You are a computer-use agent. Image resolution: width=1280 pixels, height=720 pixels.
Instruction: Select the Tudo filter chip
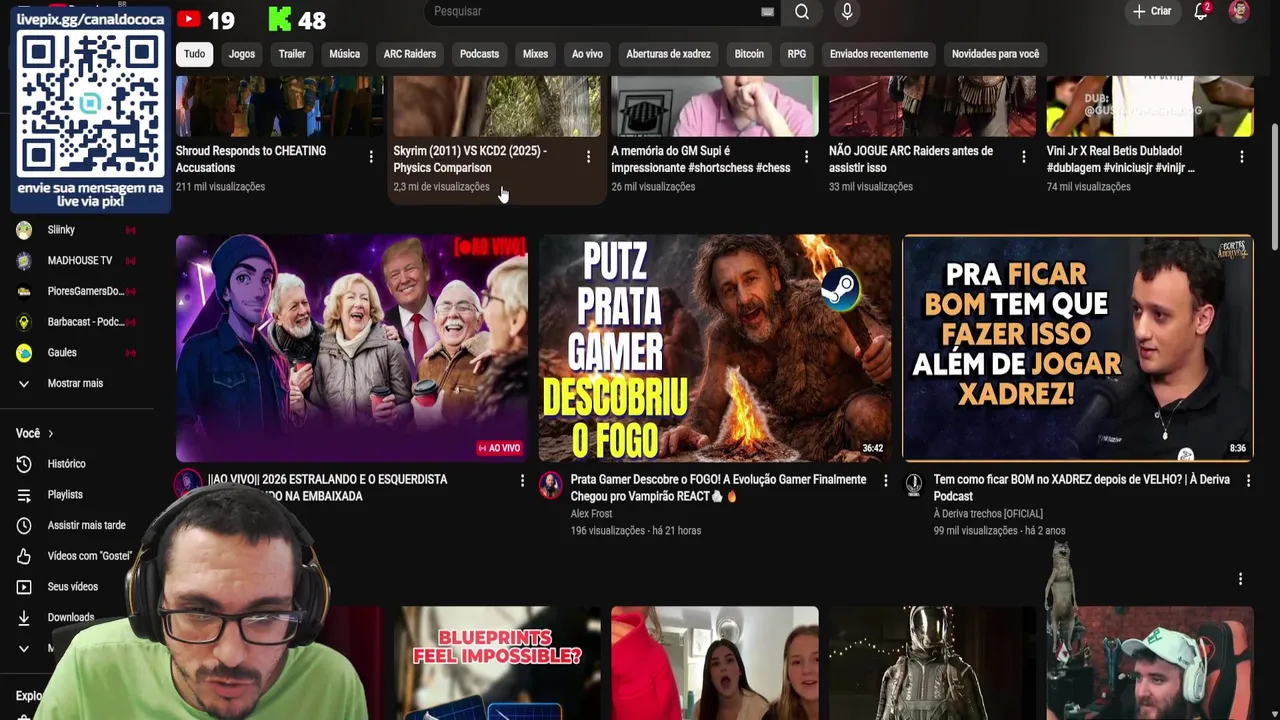(x=195, y=54)
